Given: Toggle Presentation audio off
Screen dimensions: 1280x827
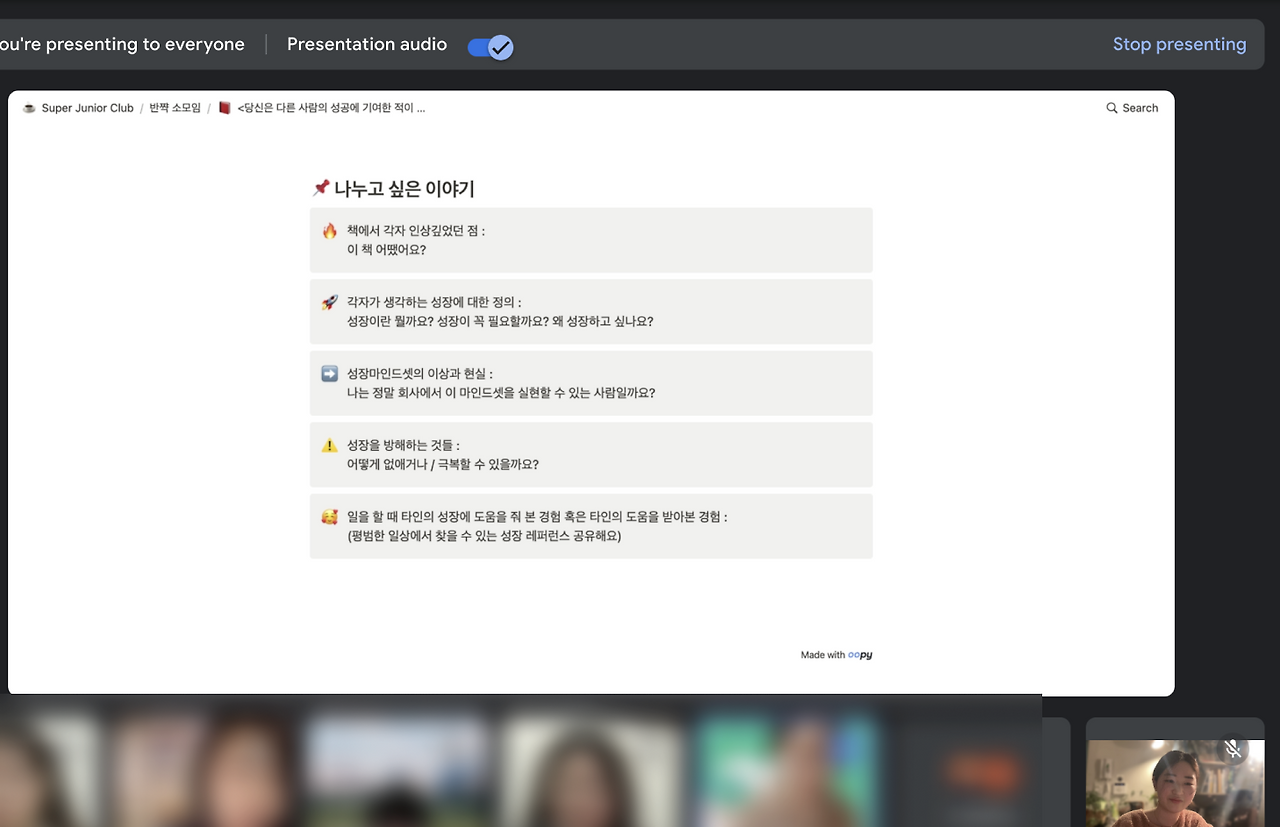Looking at the screenshot, I should [x=490, y=46].
